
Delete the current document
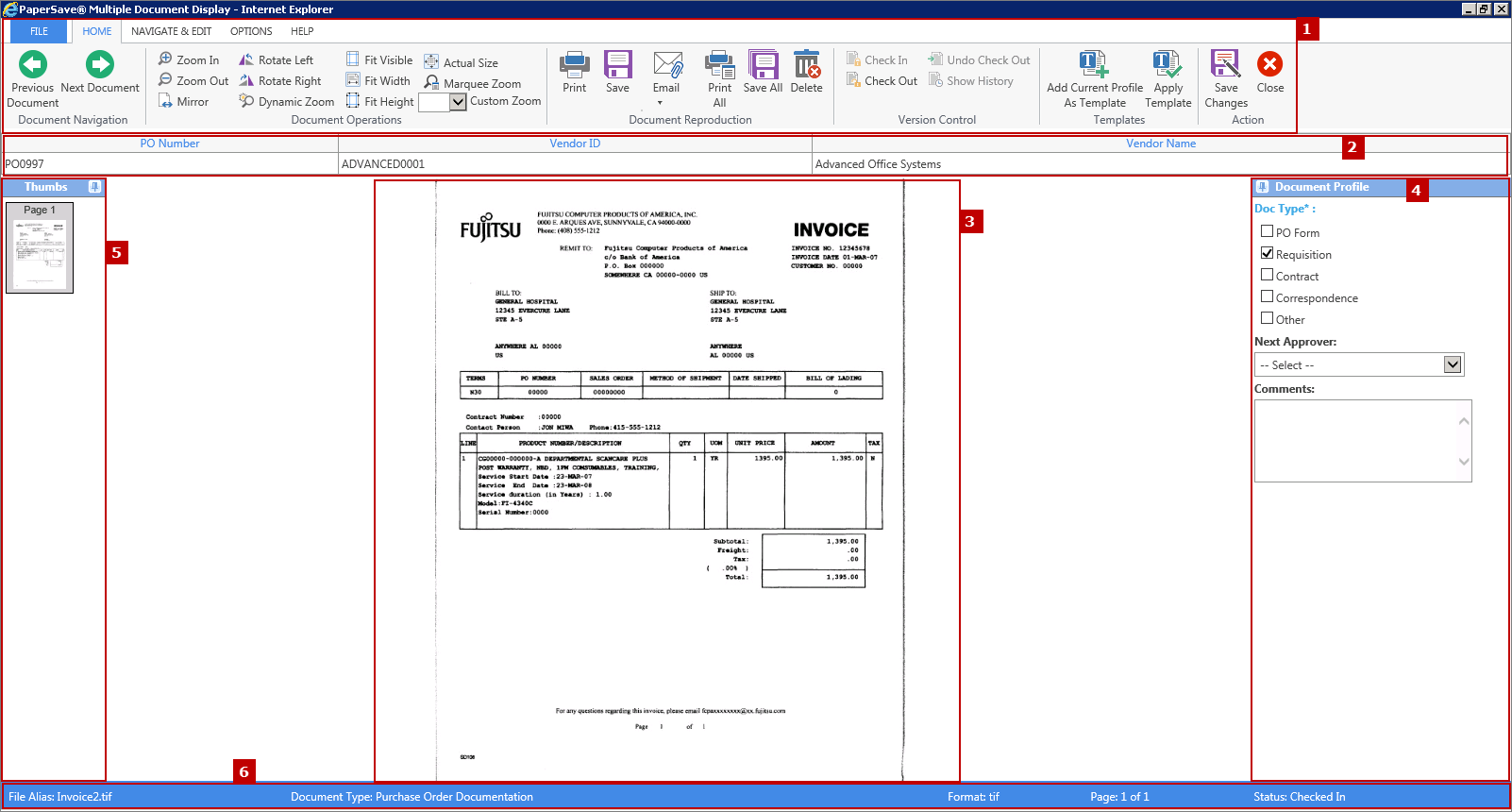pos(806,73)
